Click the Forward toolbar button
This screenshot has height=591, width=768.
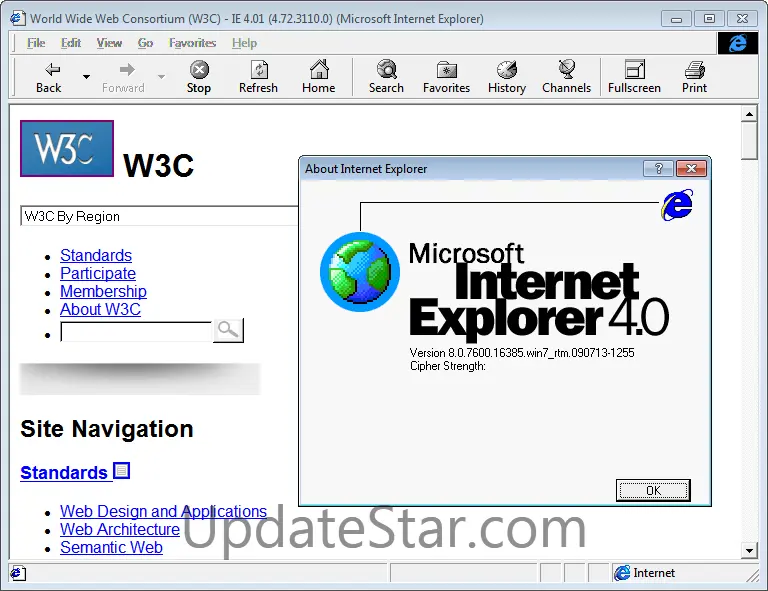point(123,77)
